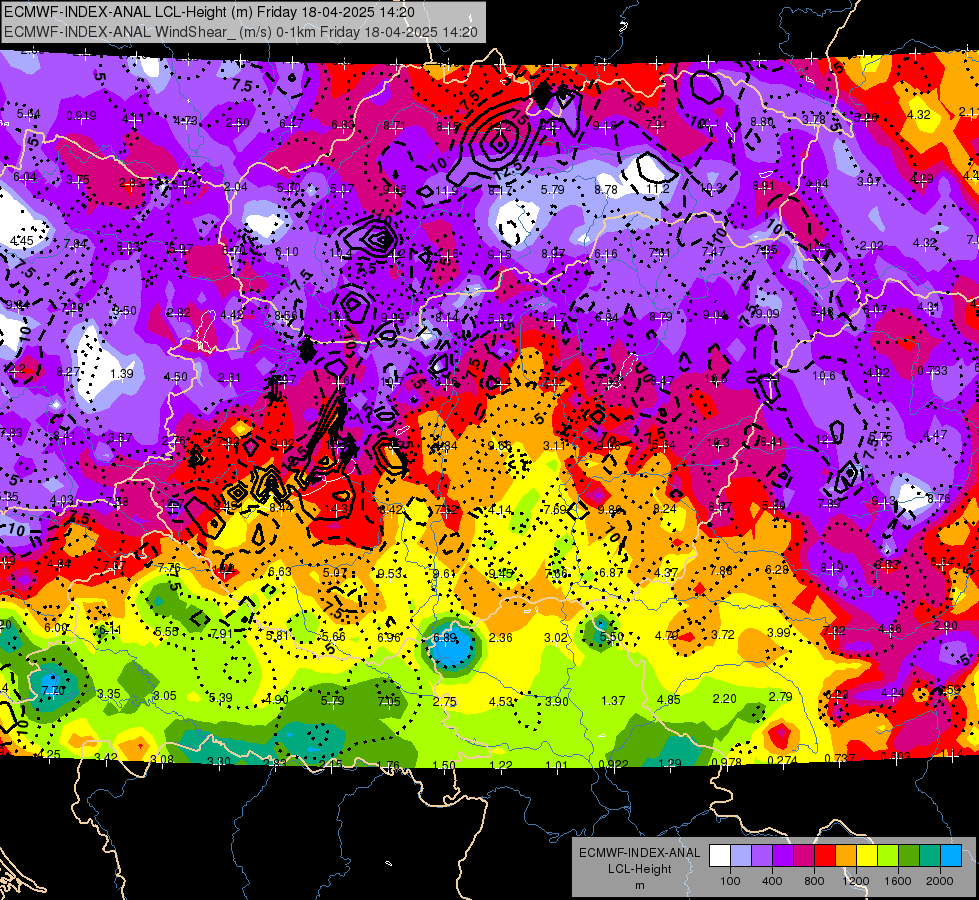
Task: Click the blue legend swatch above 2000
Action: coord(951,856)
